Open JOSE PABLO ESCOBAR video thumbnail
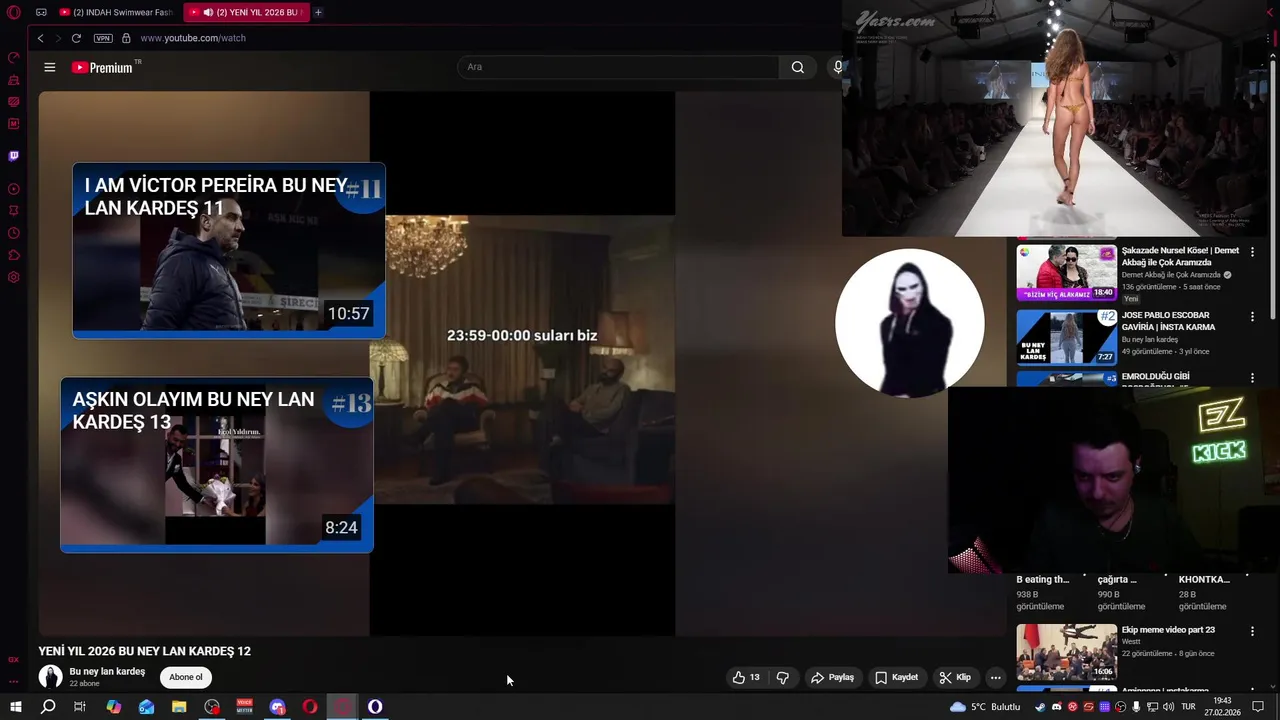The height and width of the screenshot is (720, 1280). tap(1067, 337)
